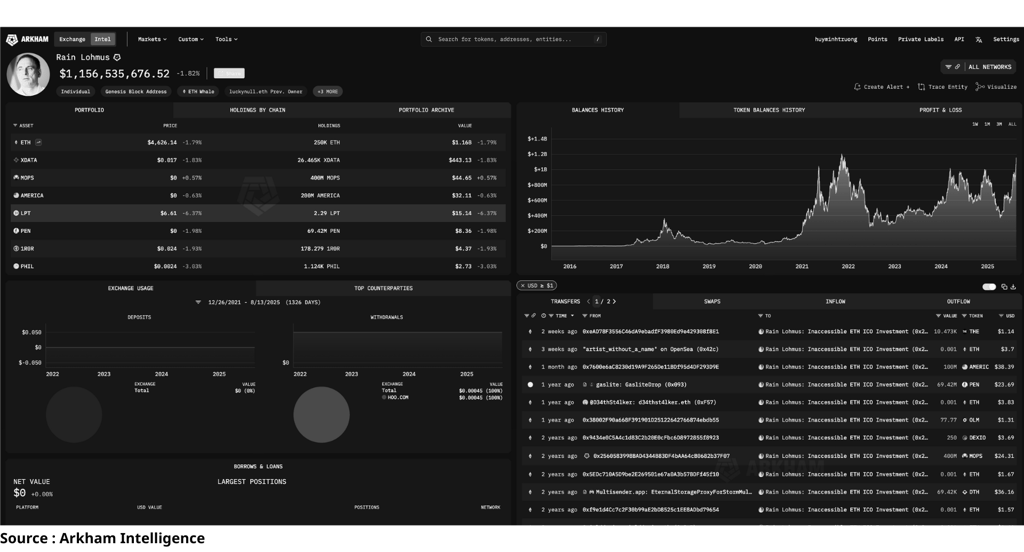The image size is (1024, 552).
Task: Set balance chart range to 1W
Action: click(x=975, y=124)
